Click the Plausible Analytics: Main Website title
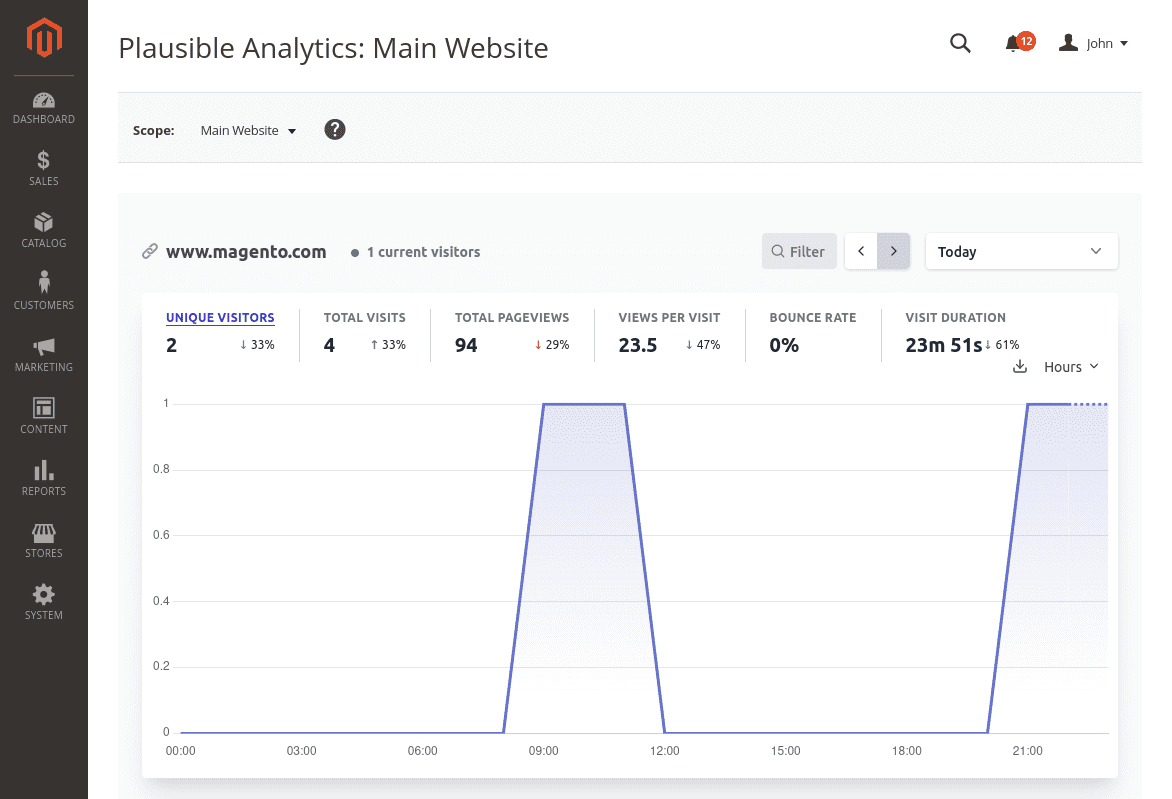1172x799 pixels. [333, 48]
